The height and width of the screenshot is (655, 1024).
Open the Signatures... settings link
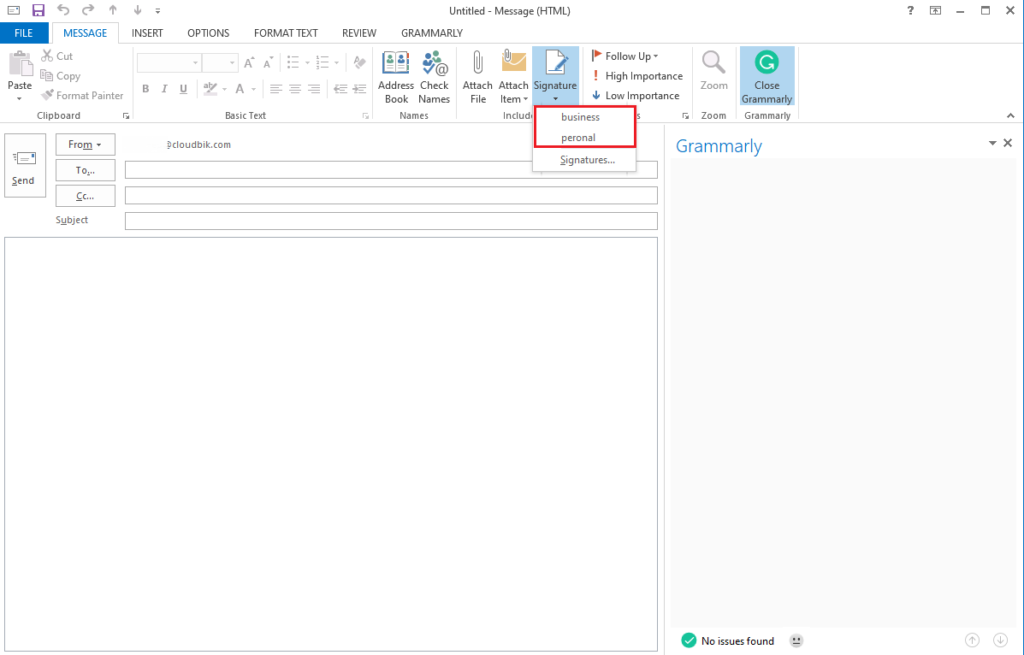point(584,159)
